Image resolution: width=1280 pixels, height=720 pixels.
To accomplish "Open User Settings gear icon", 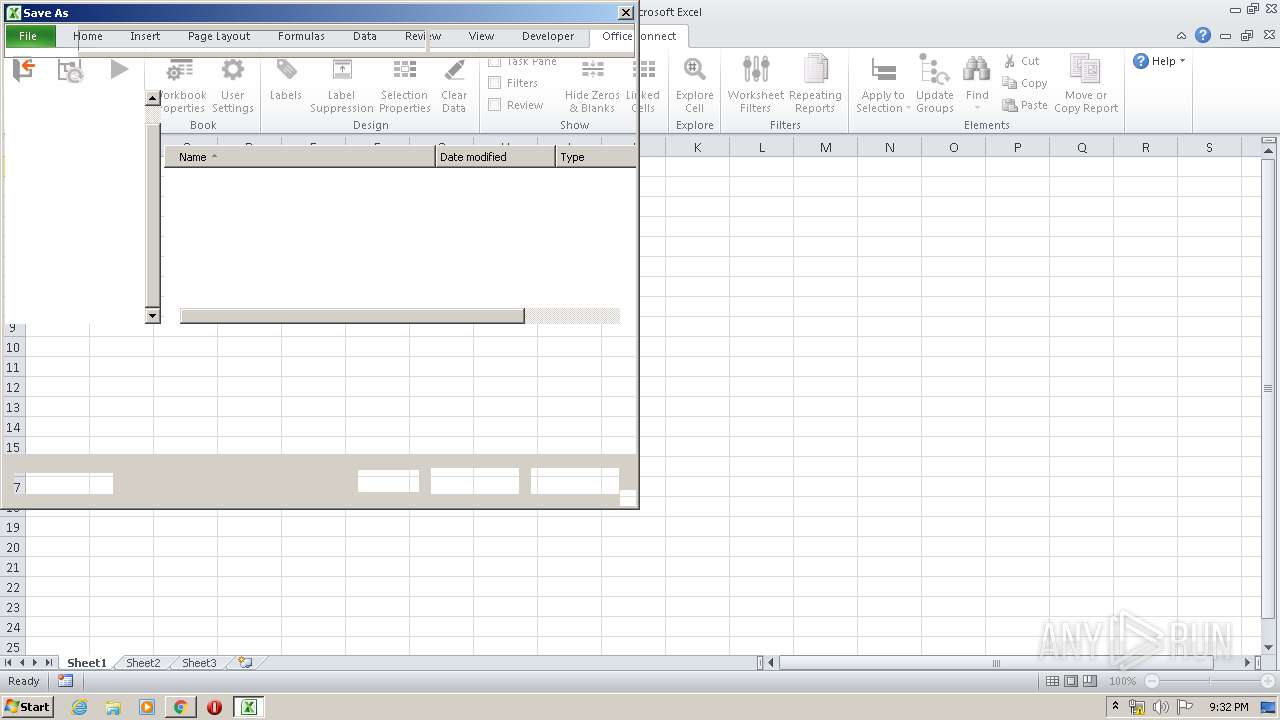I will (x=232, y=71).
